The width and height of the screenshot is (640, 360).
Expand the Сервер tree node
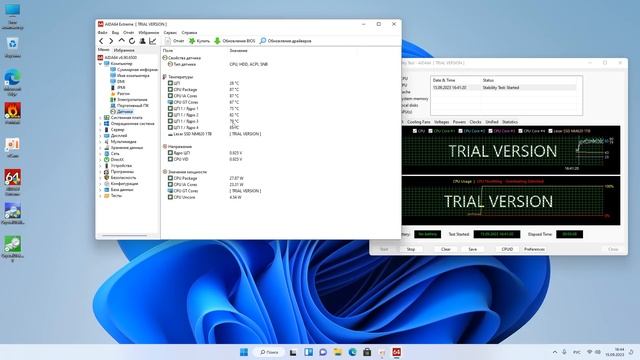coord(100,130)
